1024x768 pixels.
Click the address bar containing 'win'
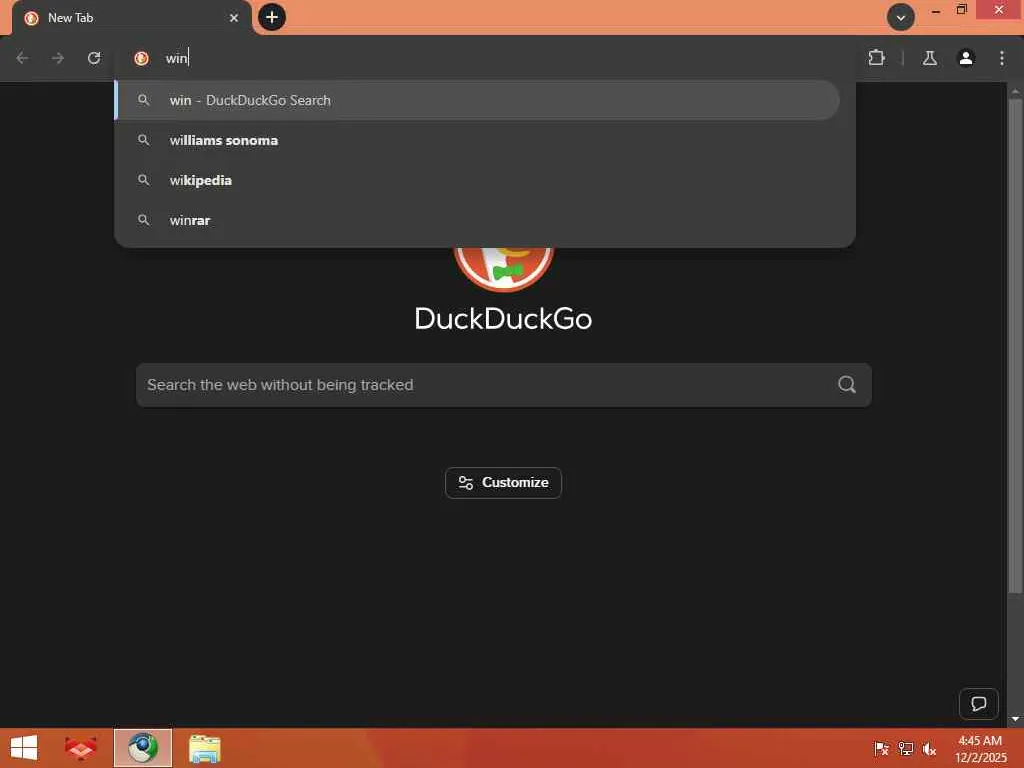tap(485, 58)
